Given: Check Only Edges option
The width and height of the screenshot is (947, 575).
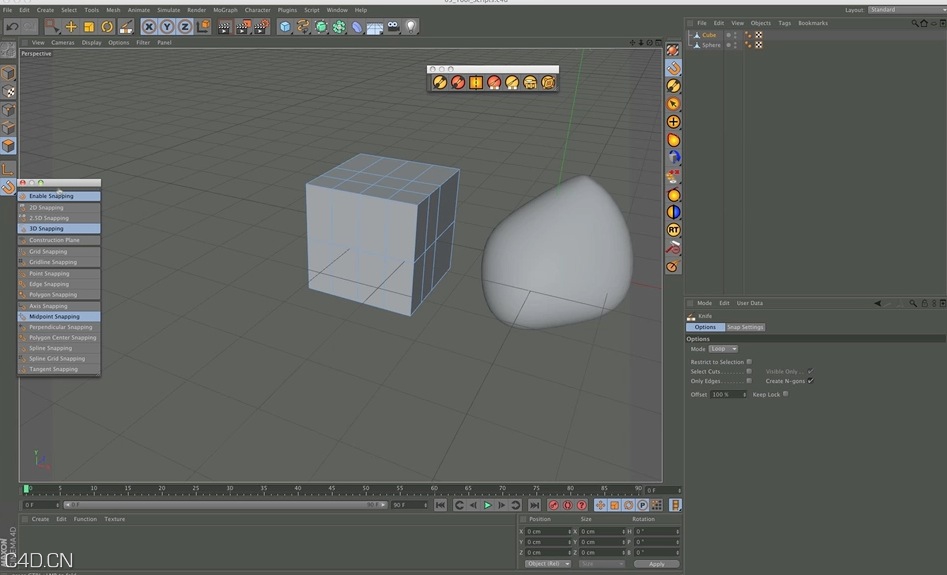Looking at the screenshot, I should 749,381.
